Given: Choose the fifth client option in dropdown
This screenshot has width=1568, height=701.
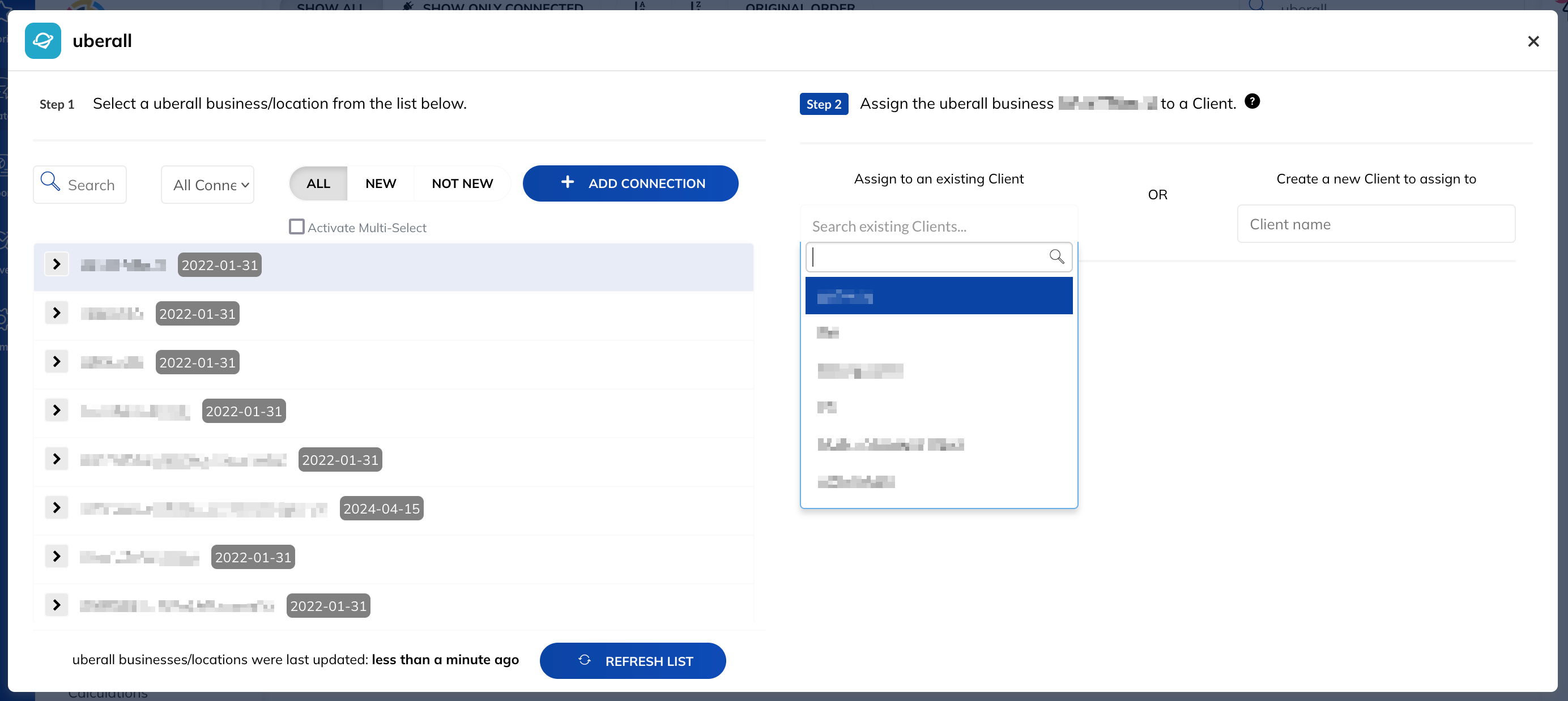Looking at the screenshot, I should pos(939,445).
